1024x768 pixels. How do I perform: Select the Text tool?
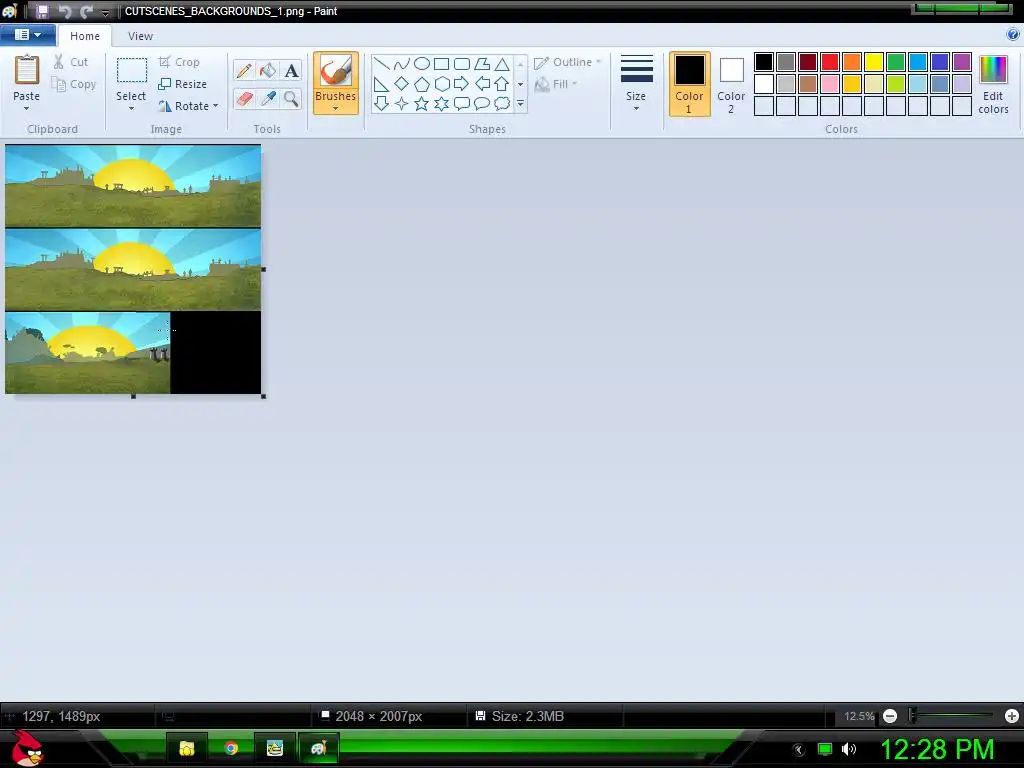pos(291,71)
